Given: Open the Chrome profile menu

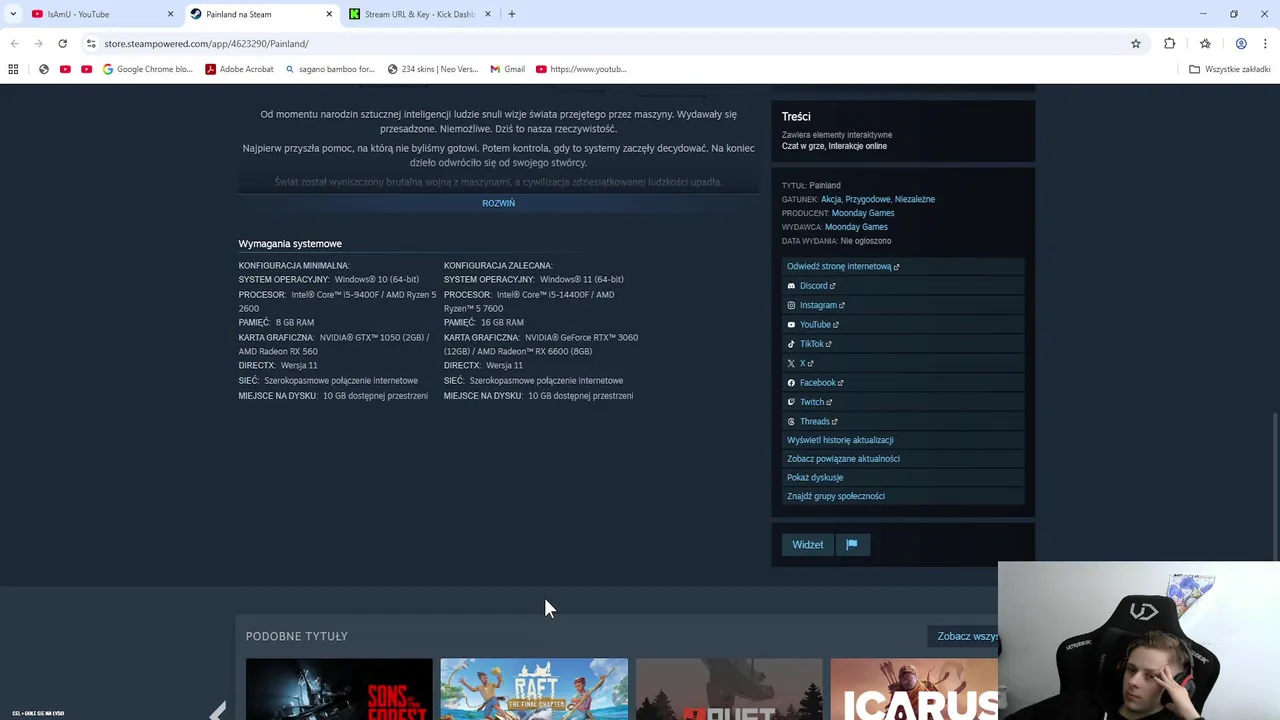Looking at the screenshot, I should 1241,44.
